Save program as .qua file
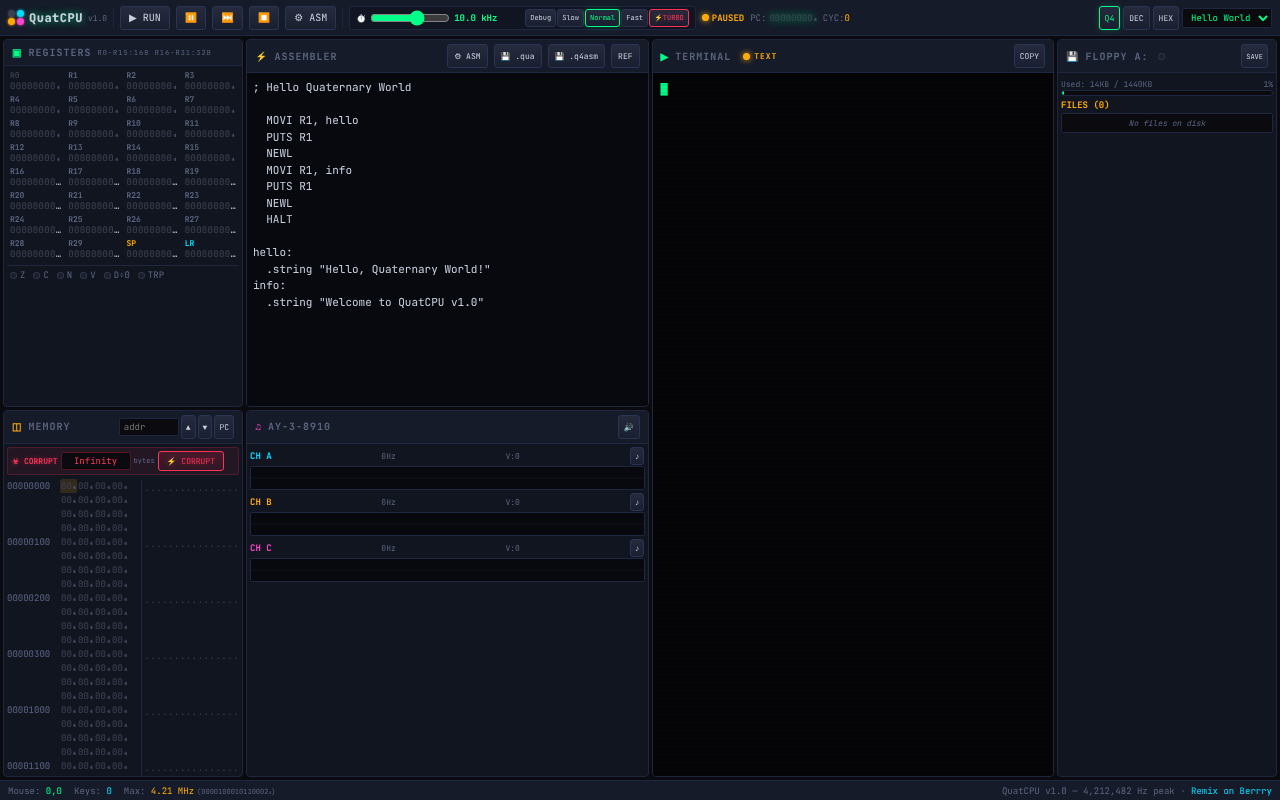The height and width of the screenshot is (800, 1280). (x=517, y=56)
